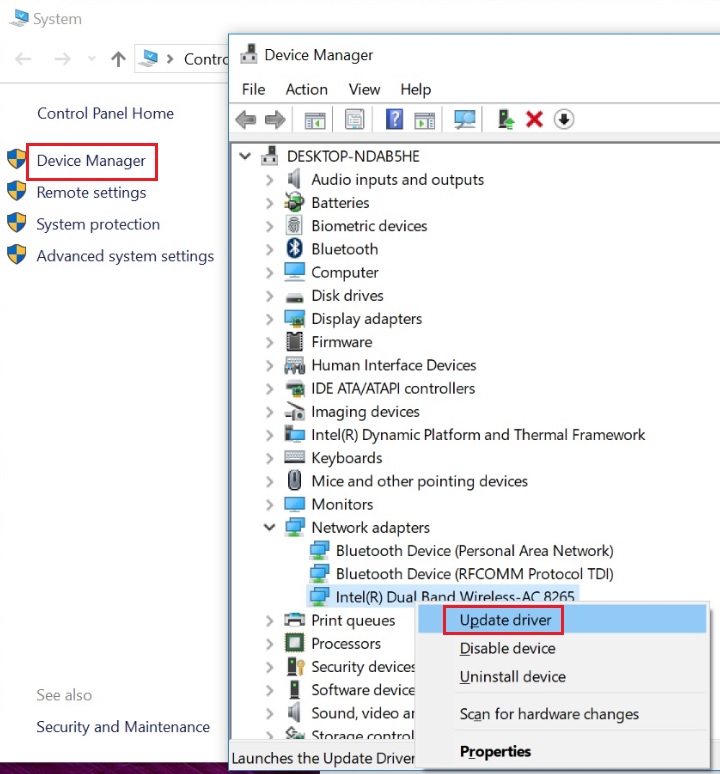Viewport: 720px width, 774px height.
Task: Click the red X Uninstall device icon
Action: (534, 119)
